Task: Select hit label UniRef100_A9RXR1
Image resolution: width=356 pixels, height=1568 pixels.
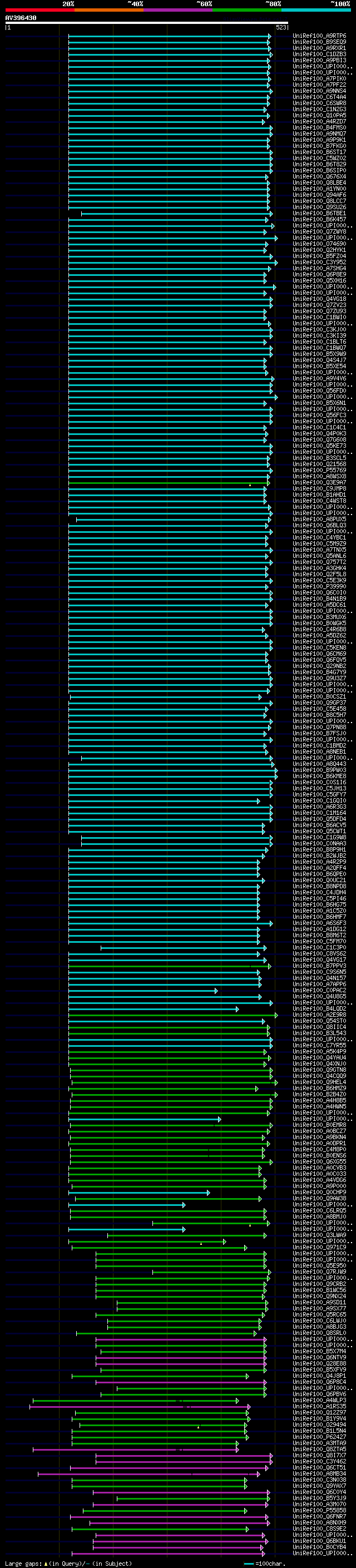Action: (319, 48)
